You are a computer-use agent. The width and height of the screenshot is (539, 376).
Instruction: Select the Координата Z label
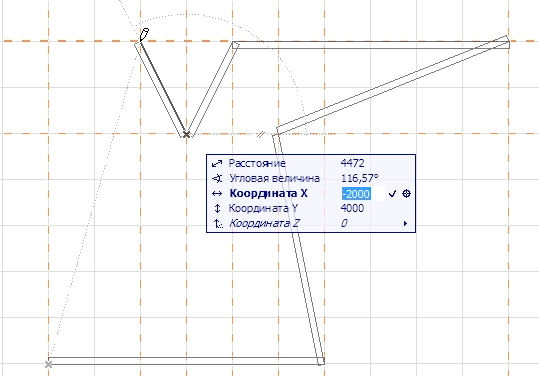tap(264, 224)
